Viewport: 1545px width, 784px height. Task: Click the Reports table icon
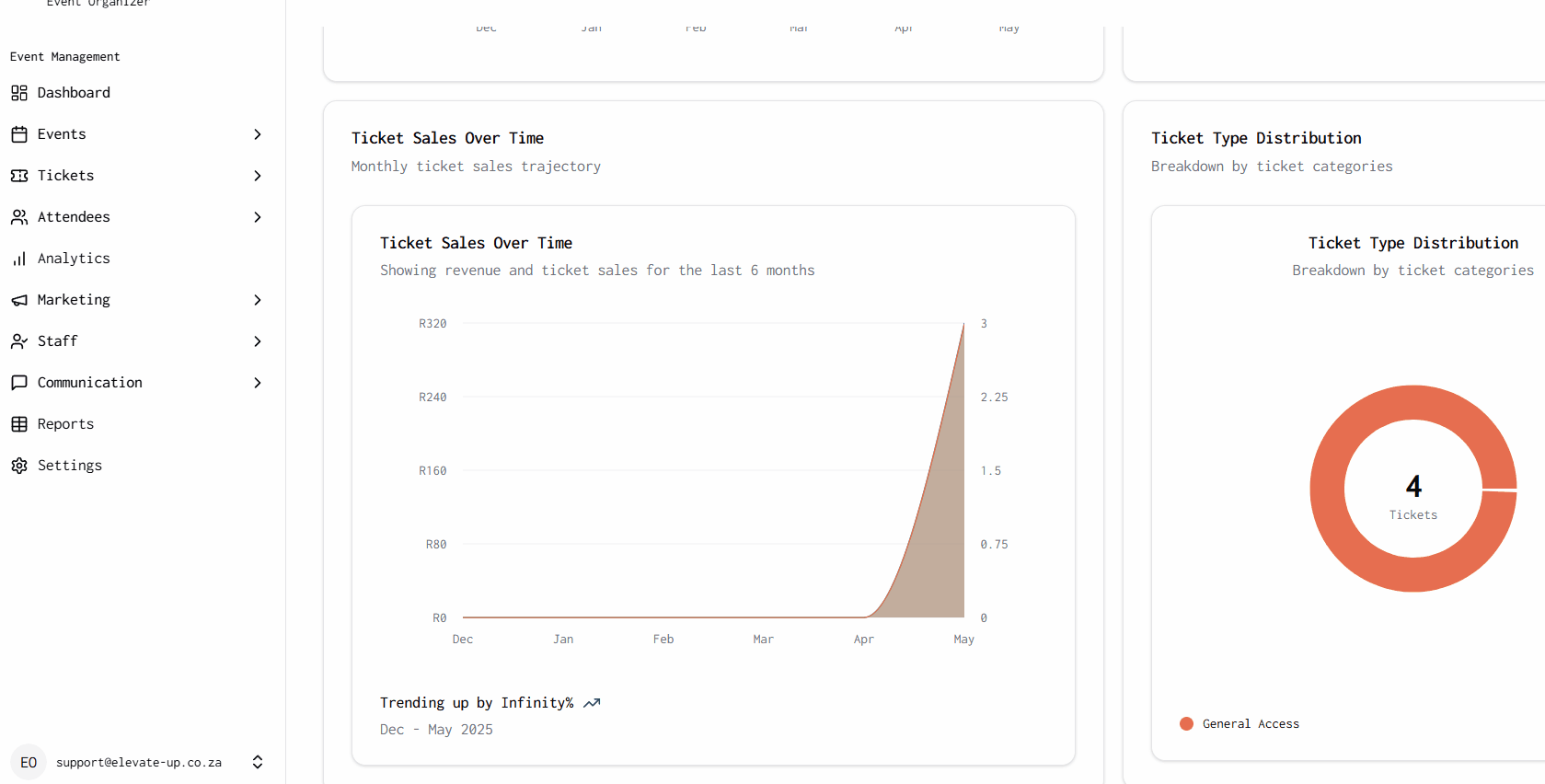tap(19, 424)
